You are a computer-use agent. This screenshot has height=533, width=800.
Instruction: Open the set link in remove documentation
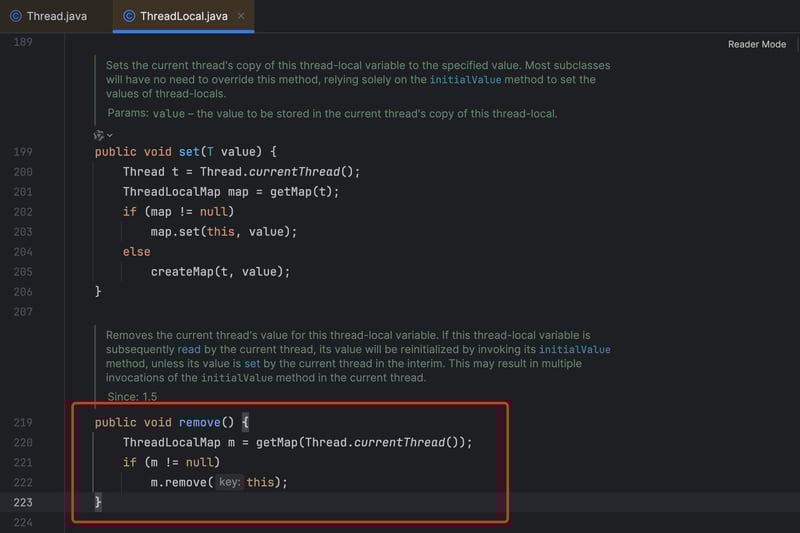[252, 364]
